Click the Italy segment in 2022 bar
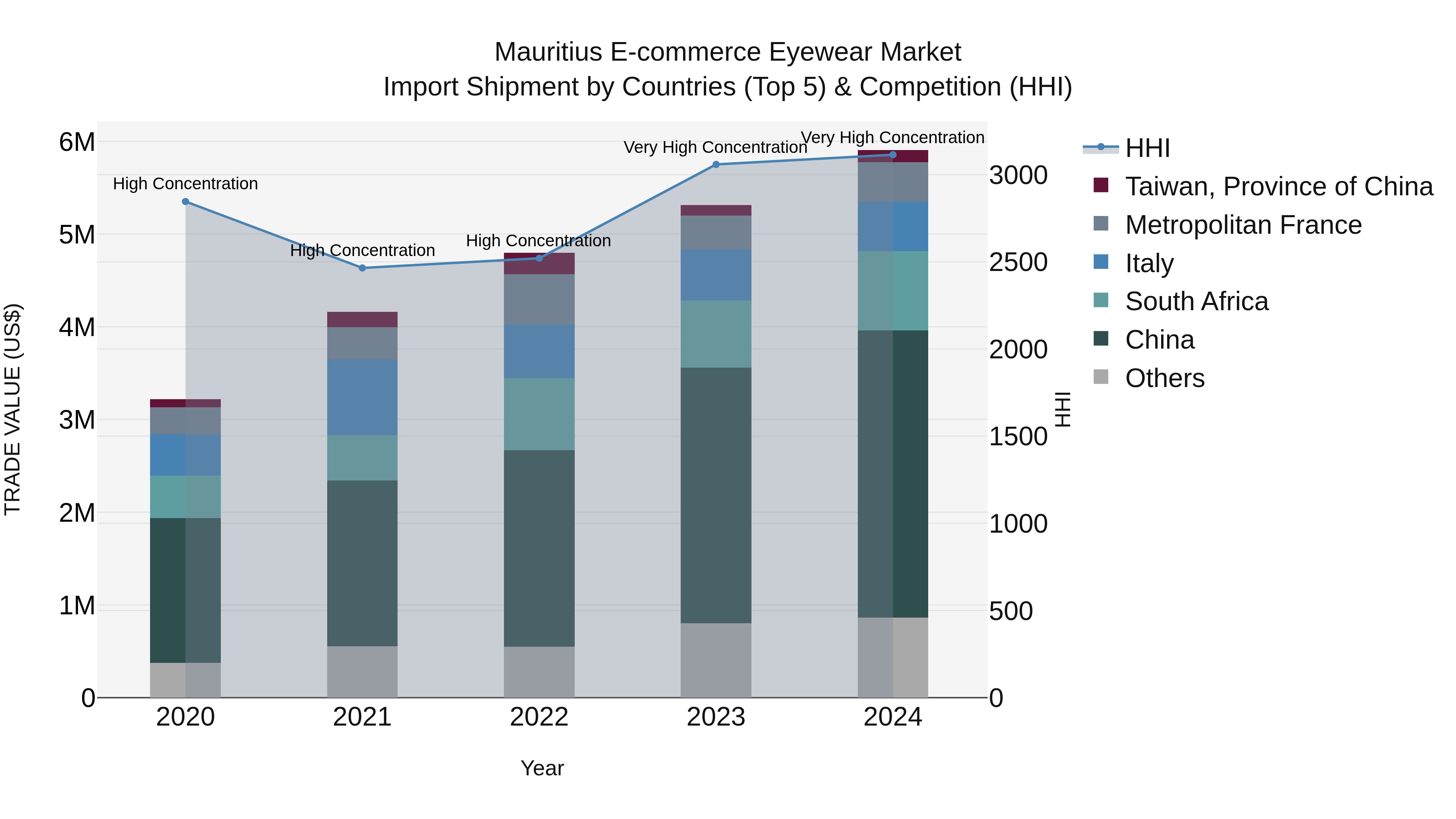The height and width of the screenshot is (819, 1456). click(539, 351)
